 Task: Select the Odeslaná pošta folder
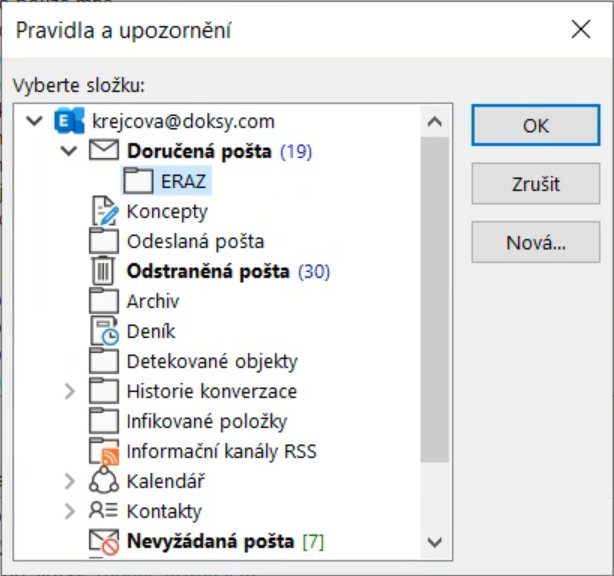[195, 241]
